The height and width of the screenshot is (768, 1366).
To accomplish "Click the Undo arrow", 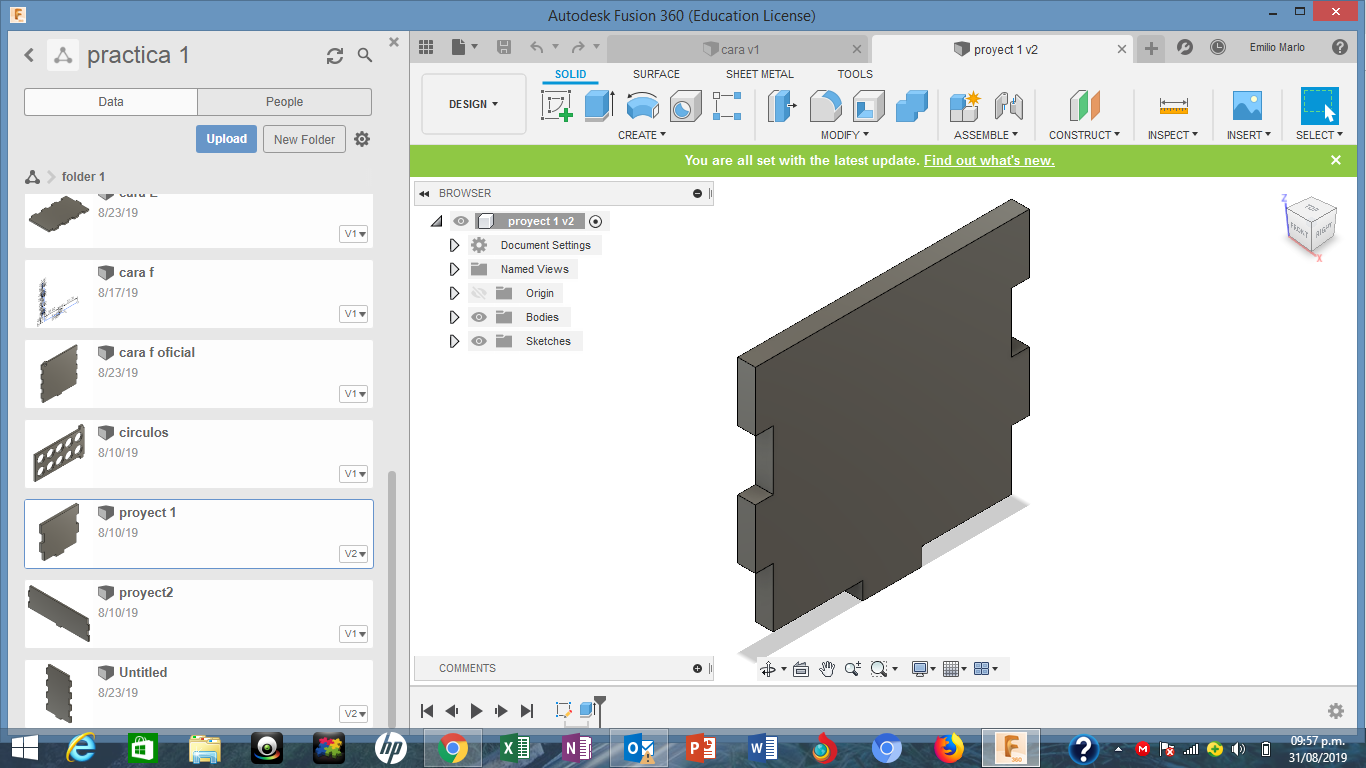I will [x=537, y=47].
